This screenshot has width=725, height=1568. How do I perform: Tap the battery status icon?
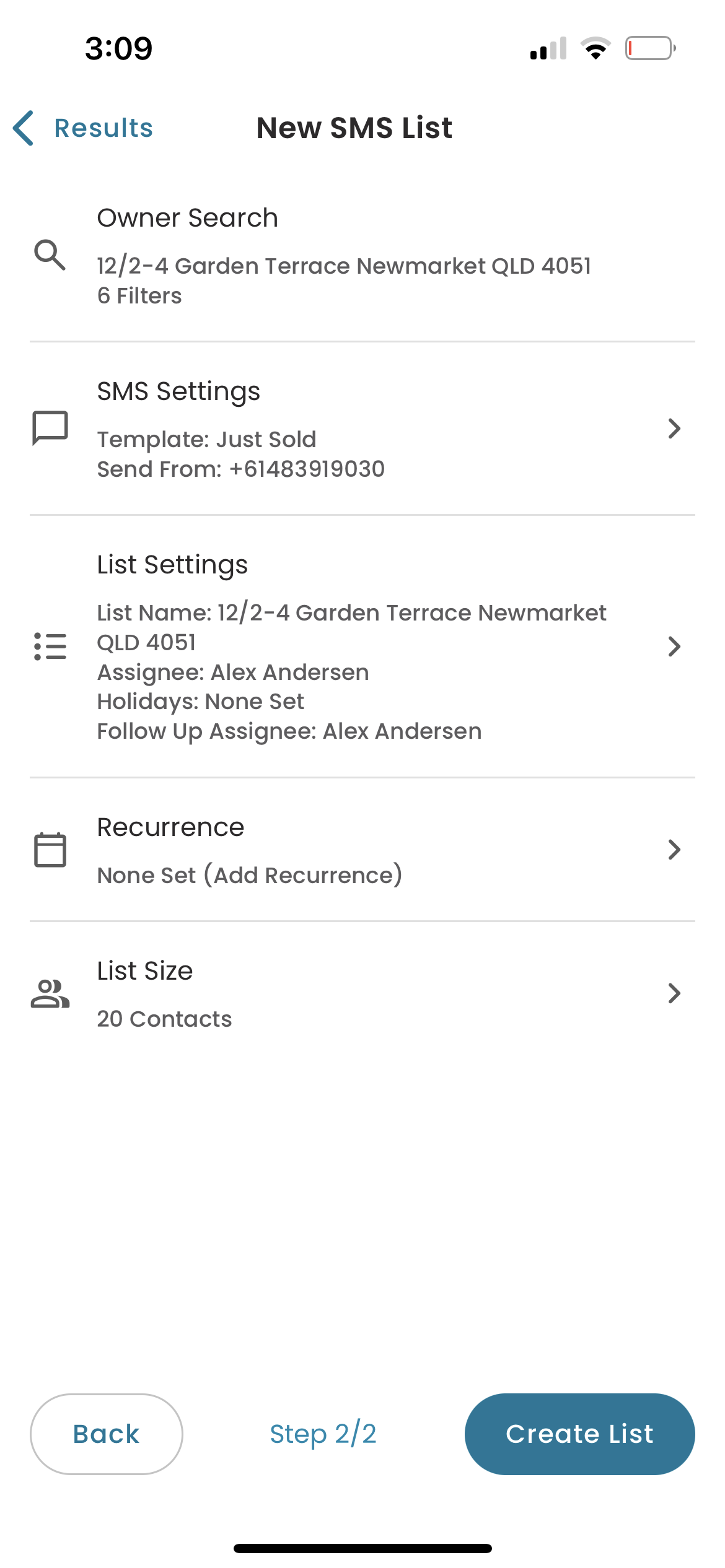pos(650,48)
